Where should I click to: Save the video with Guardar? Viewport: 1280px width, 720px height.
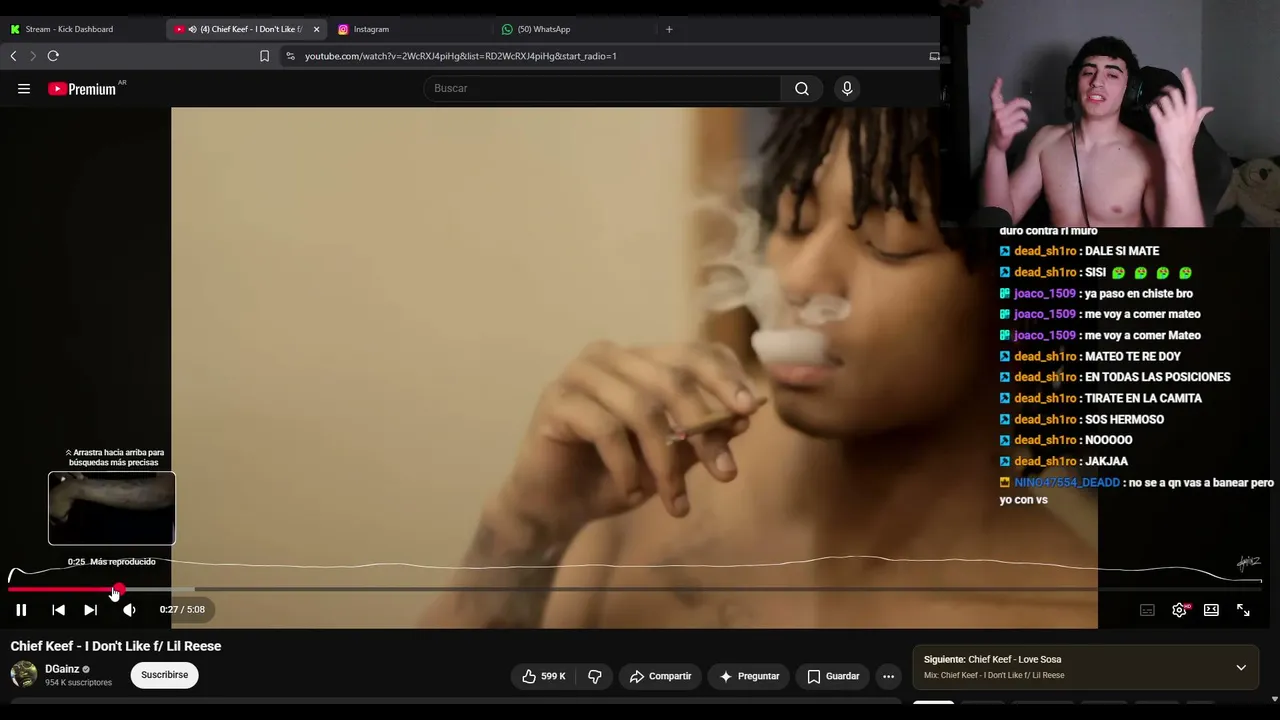(x=833, y=677)
